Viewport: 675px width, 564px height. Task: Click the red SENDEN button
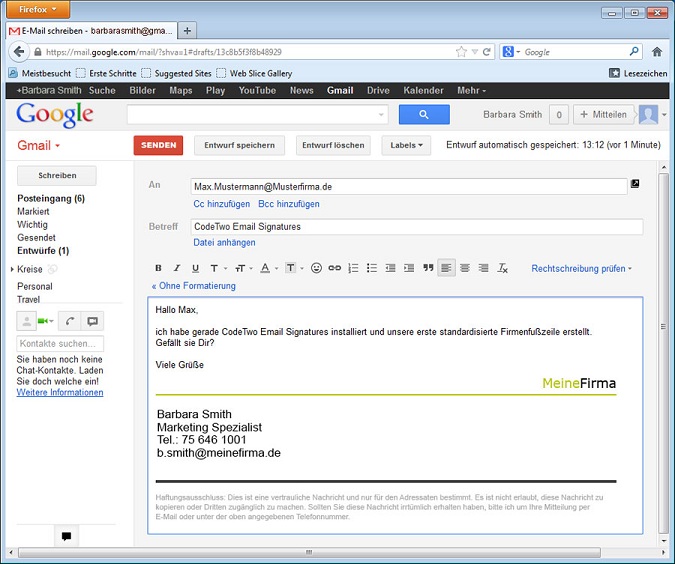(158, 146)
